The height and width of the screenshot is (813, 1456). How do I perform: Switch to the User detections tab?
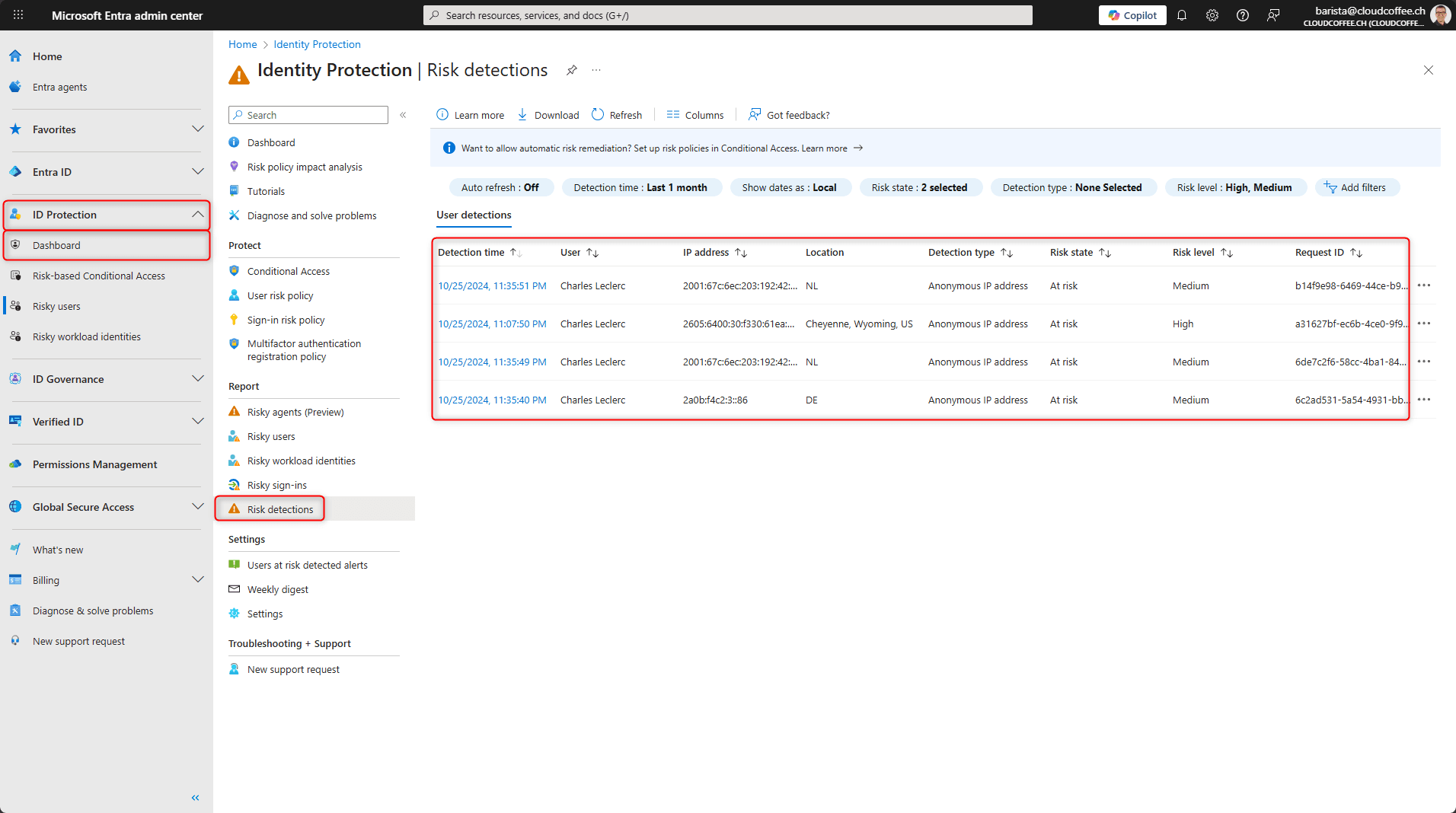coord(473,215)
